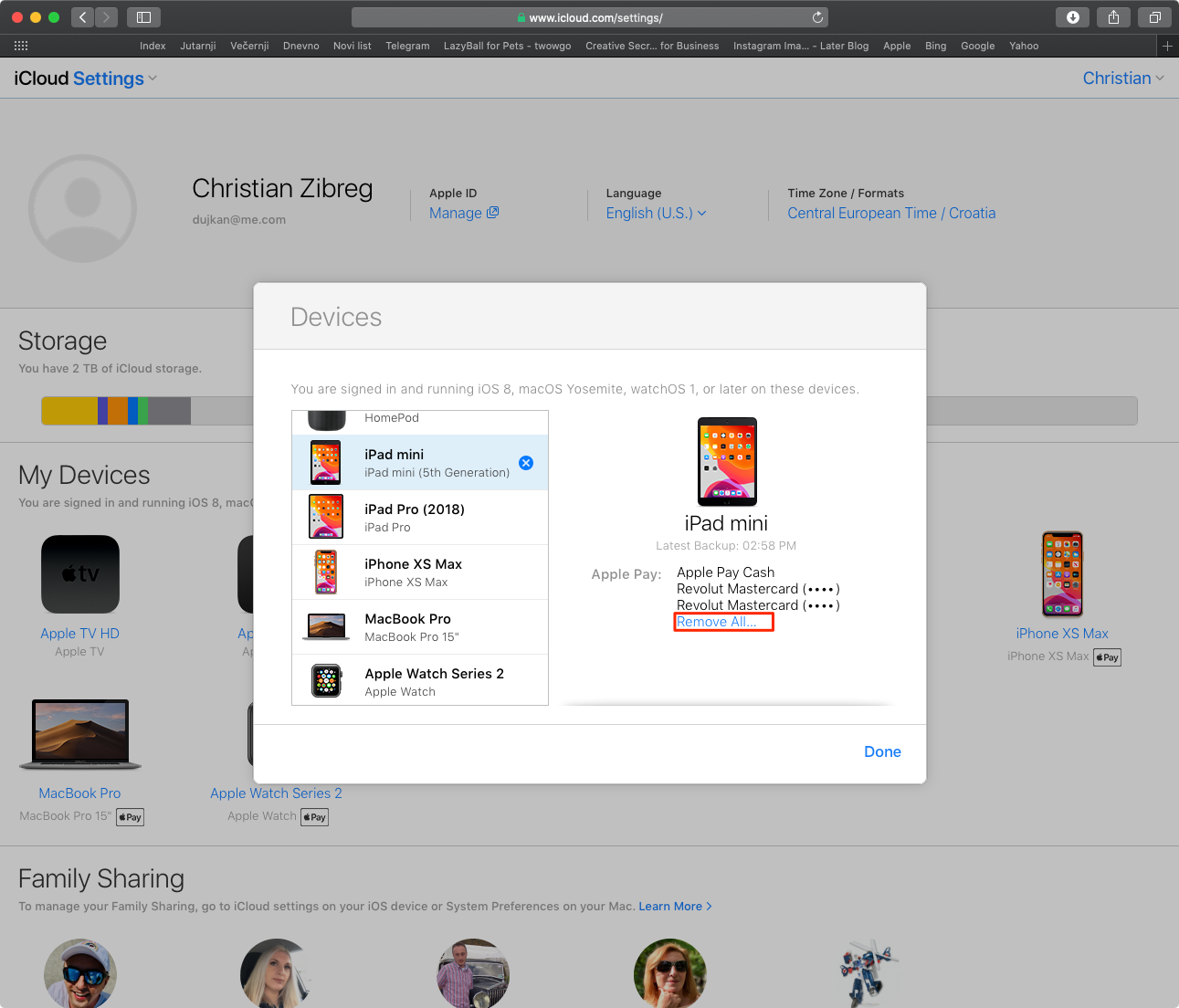Viewport: 1179px width, 1008px height.
Task: Click the MacBook Pro link under laptop image
Action: [79, 793]
